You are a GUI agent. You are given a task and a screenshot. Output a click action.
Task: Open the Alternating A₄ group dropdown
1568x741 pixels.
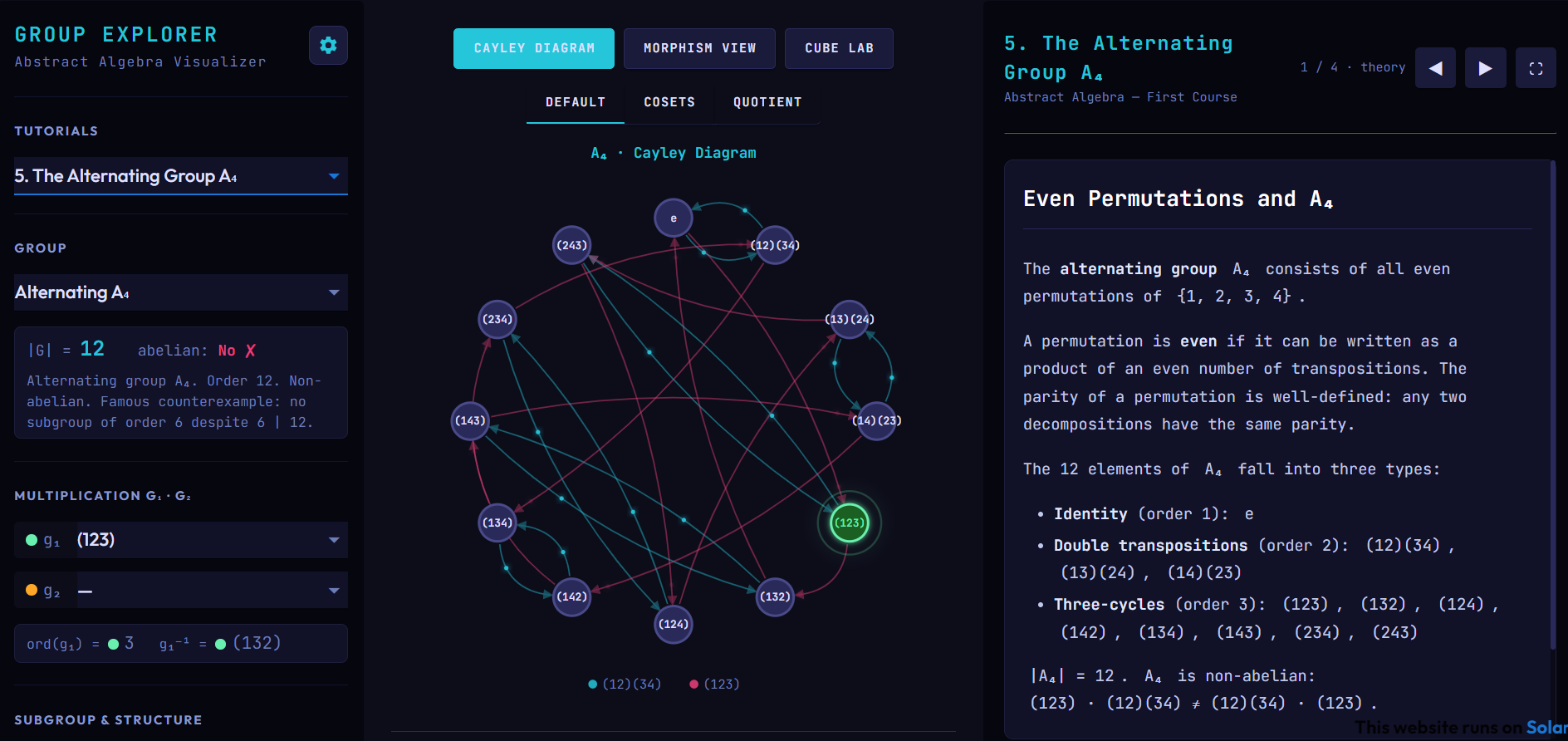(x=180, y=292)
